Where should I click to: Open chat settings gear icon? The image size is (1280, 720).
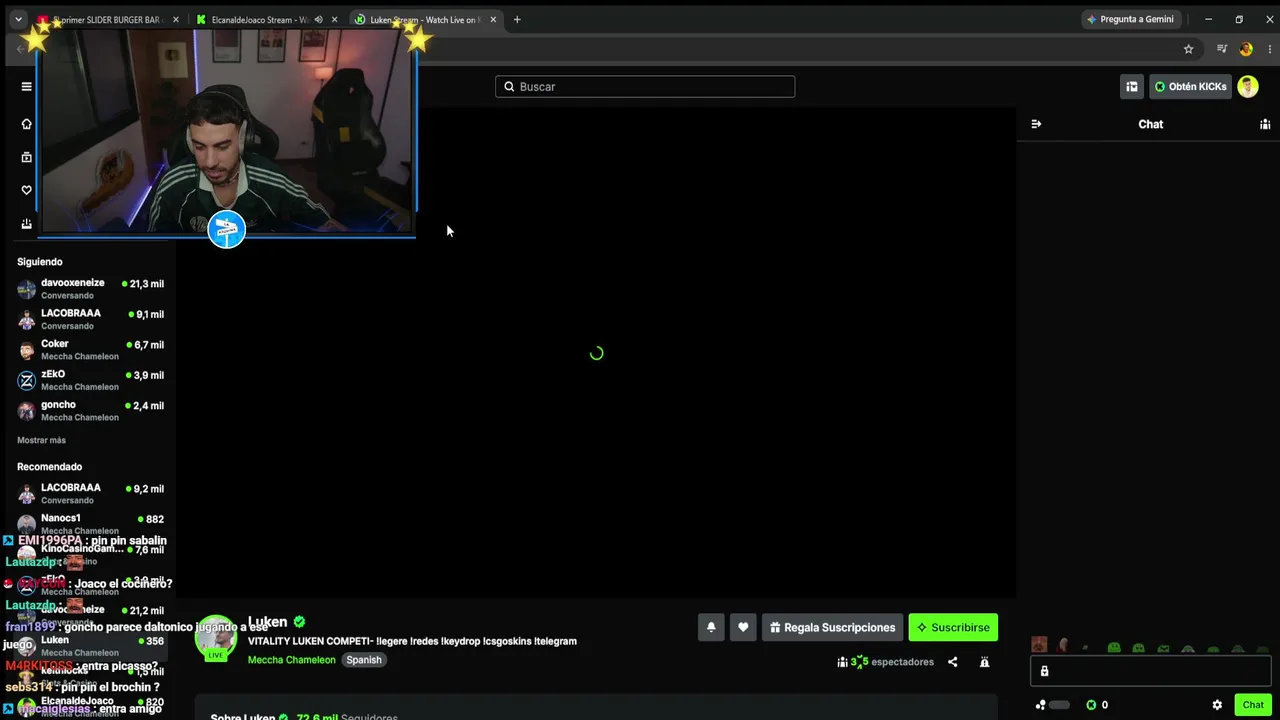coord(1217,705)
